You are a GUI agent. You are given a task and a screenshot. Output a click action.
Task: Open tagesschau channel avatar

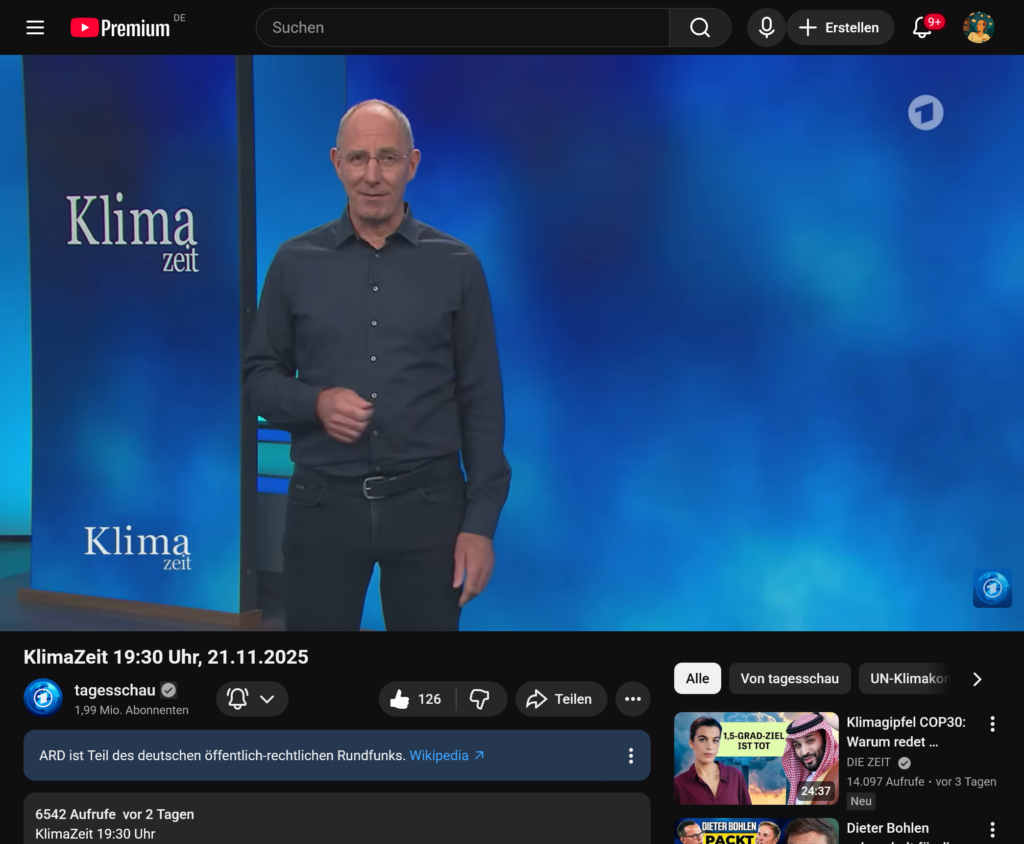(x=43, y=698)
